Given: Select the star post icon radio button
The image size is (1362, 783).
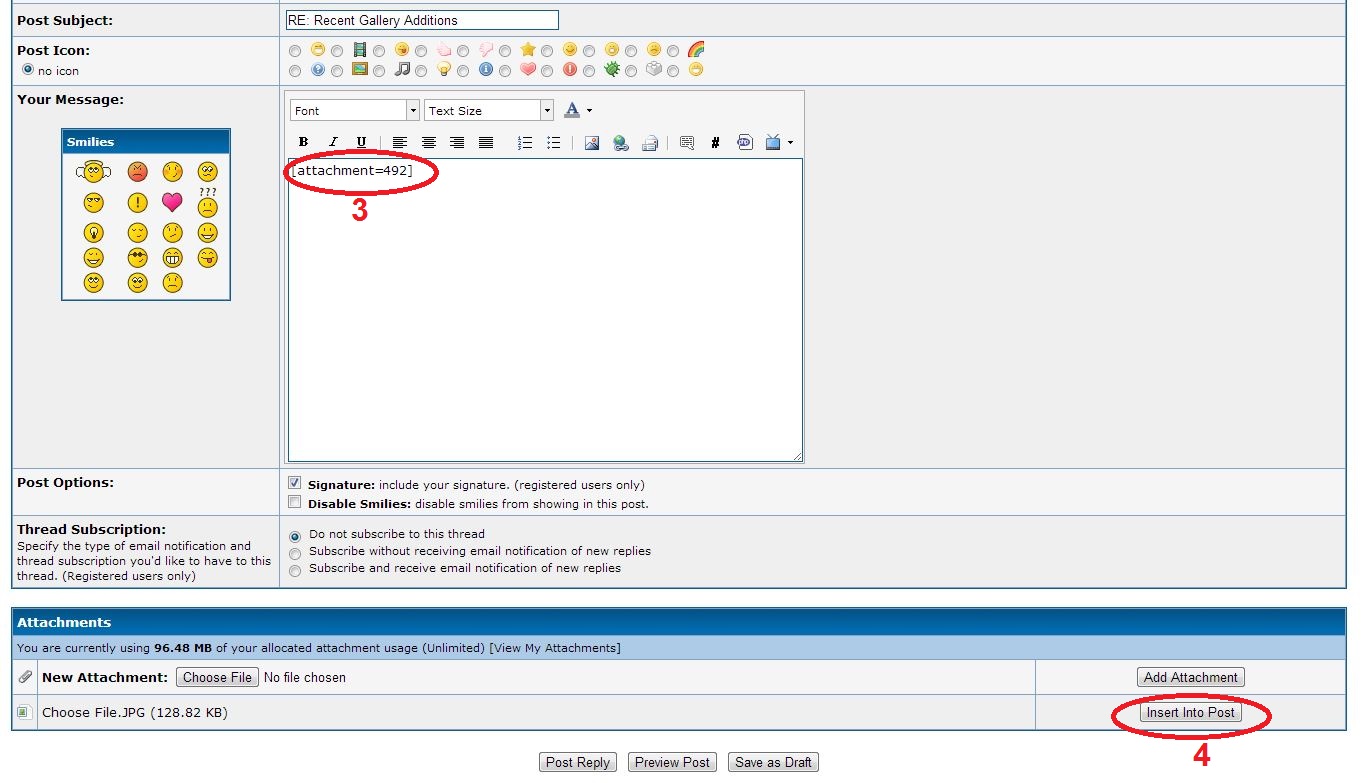Looking at the screenshot, I should 505,51.
